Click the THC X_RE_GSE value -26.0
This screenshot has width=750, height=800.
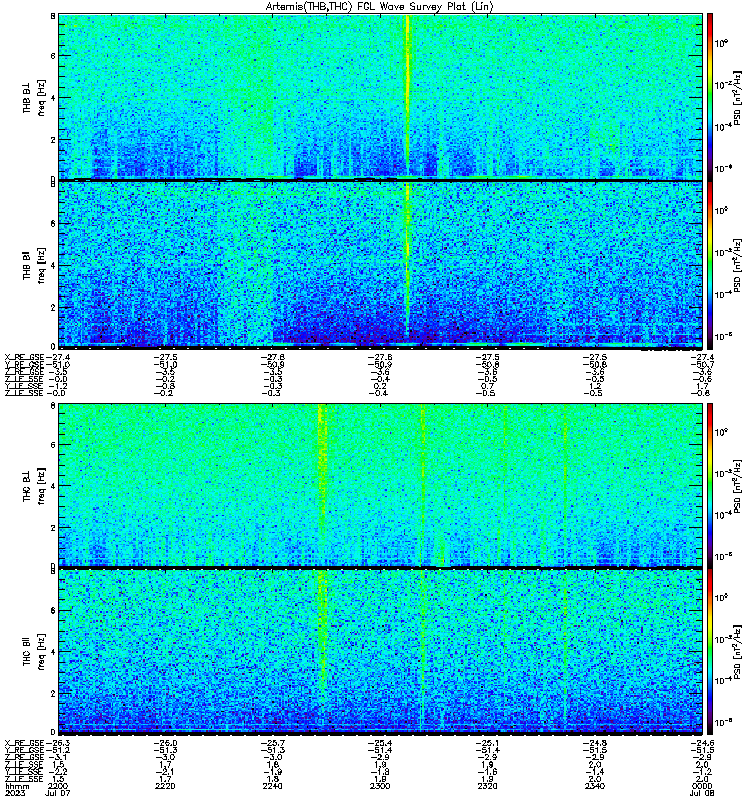165,743
